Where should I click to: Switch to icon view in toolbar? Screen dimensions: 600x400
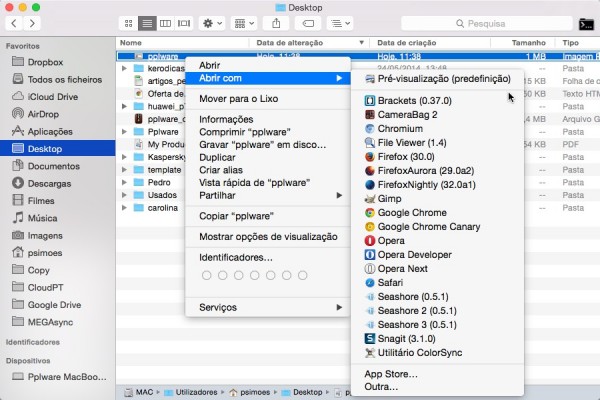(x=129, y=24)
